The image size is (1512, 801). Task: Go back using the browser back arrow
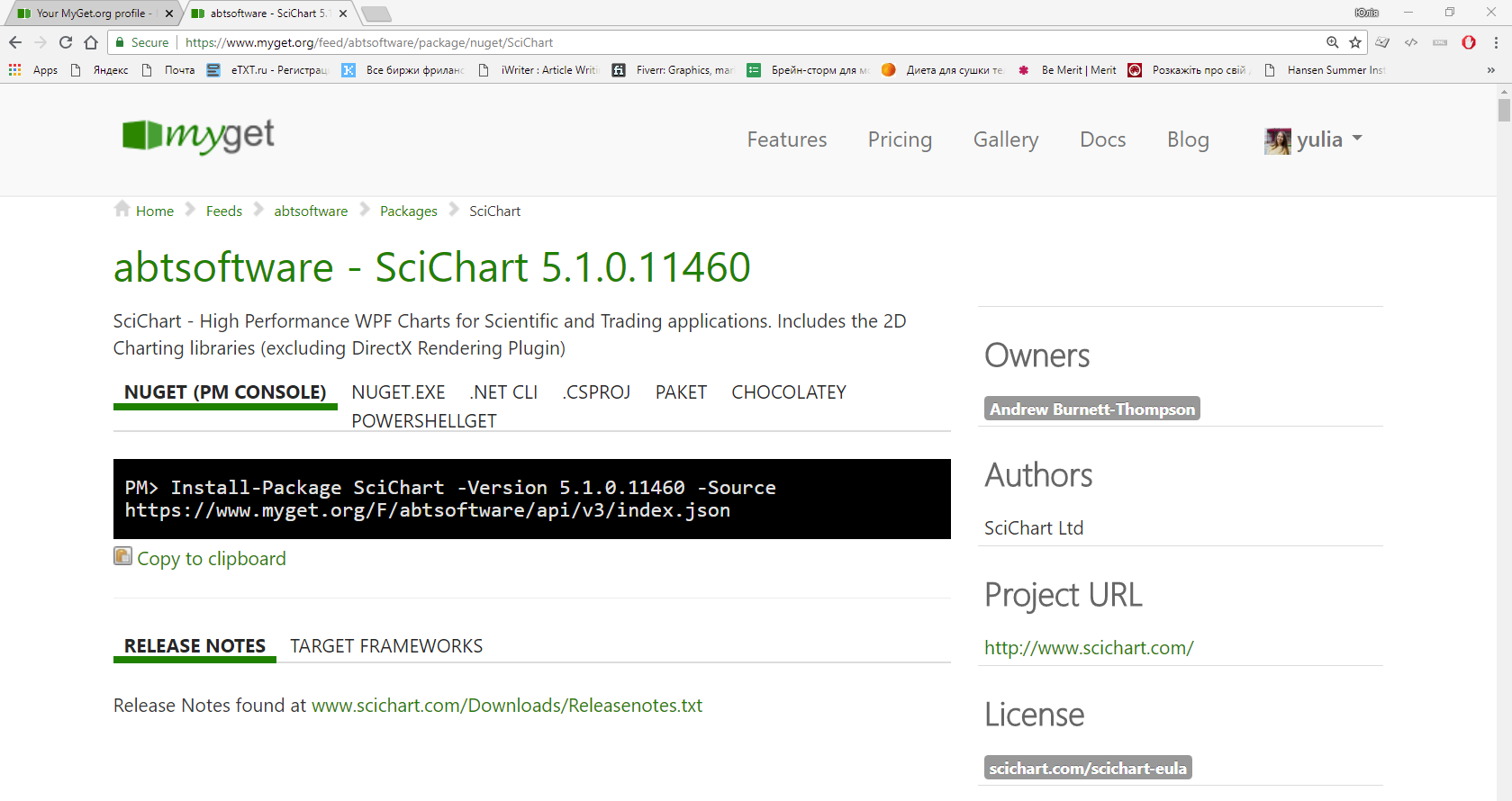(15, 42)
